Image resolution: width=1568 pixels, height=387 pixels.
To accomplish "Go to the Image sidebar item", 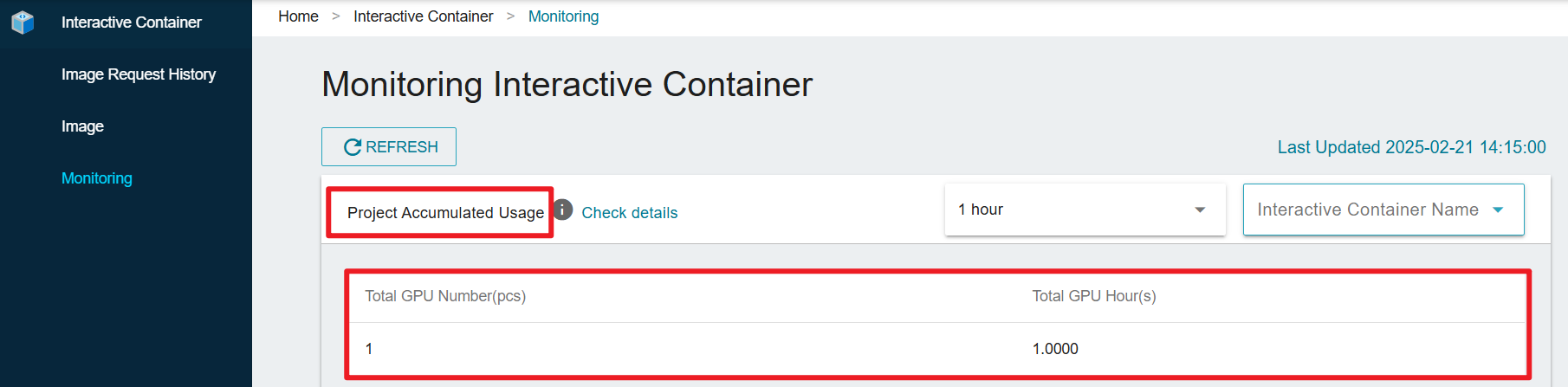I will (x=82, y=126).
